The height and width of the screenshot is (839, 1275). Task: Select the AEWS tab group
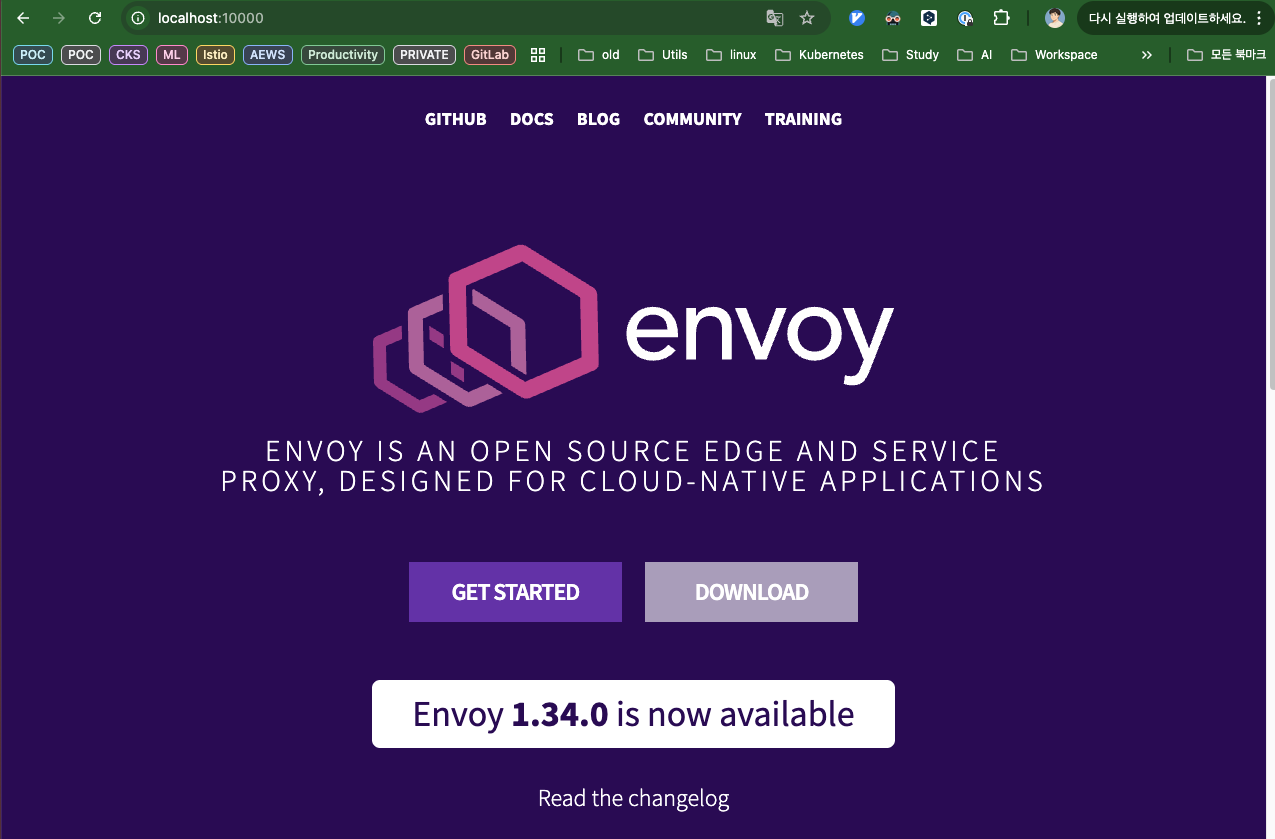click(268, 55)
